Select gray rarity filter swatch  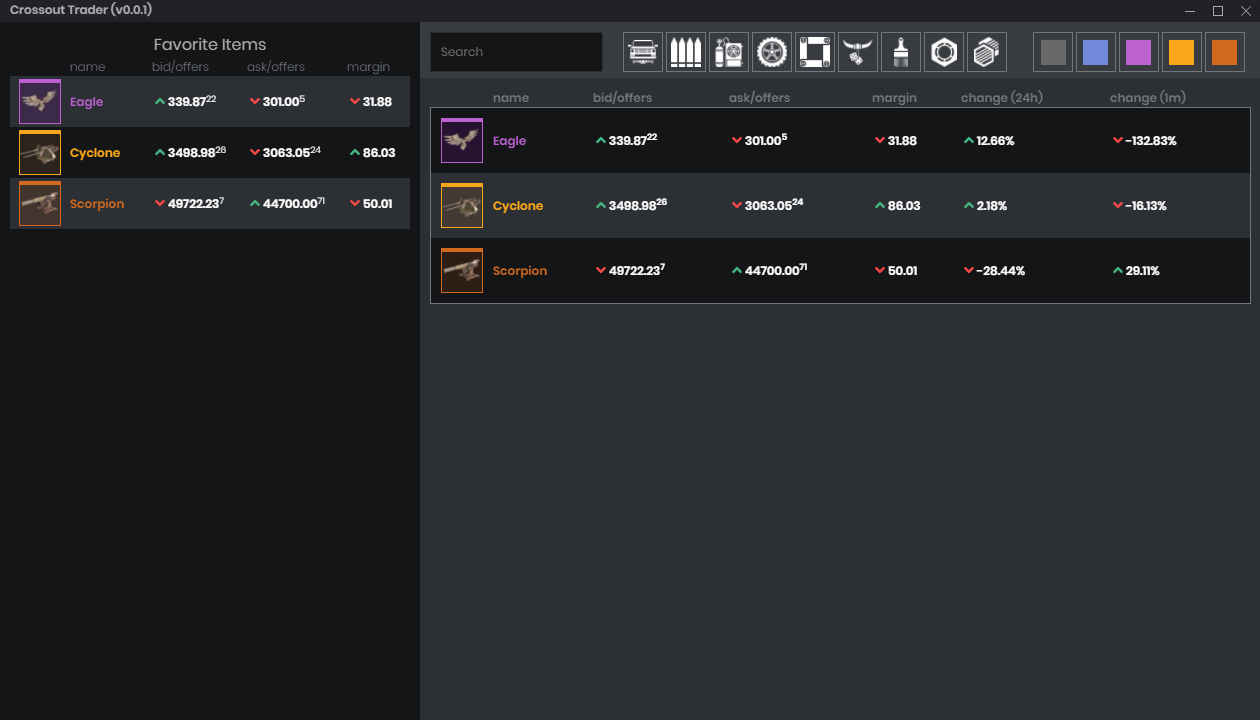tap(1053, 52)
